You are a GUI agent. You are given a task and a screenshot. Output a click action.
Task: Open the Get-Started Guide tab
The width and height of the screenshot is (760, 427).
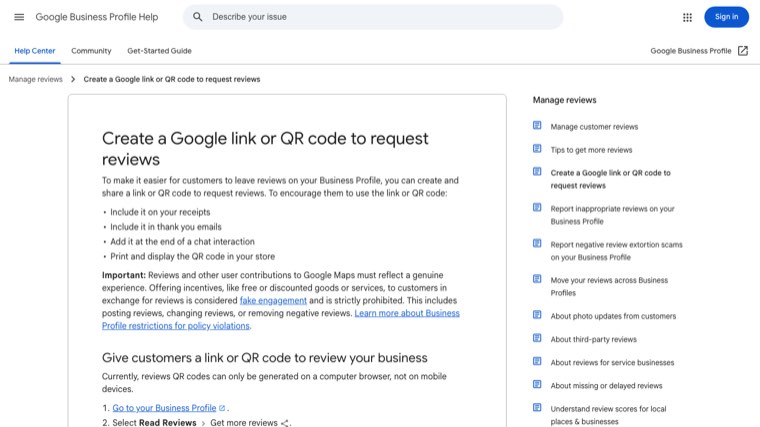[x=159, y=51]
